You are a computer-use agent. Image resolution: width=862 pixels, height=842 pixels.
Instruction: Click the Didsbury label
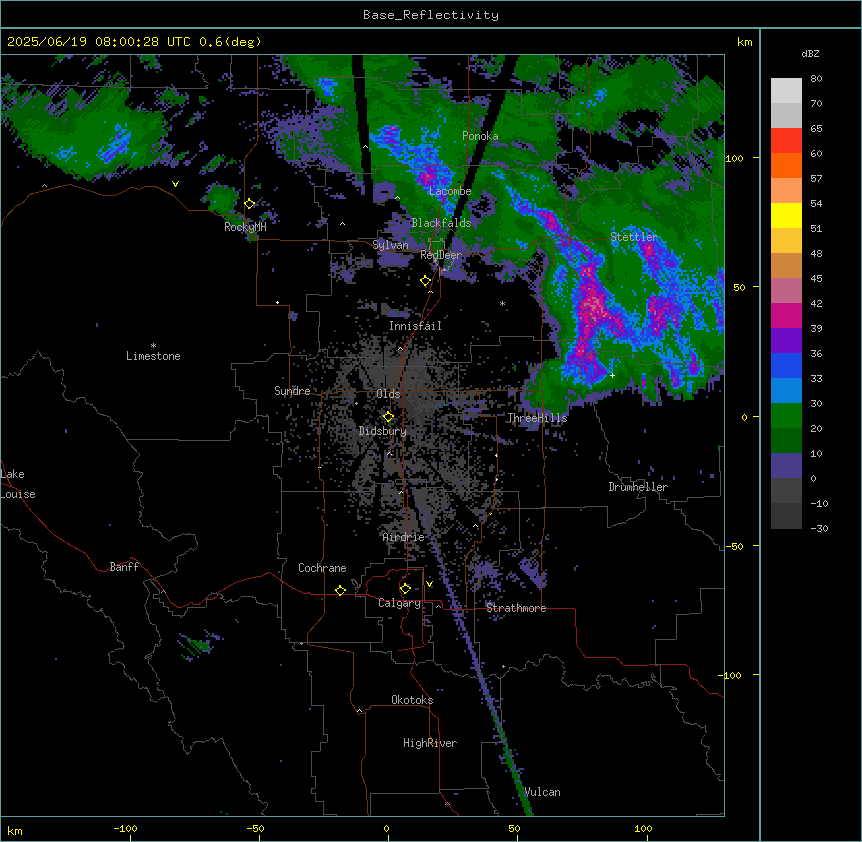[x=383, y=431]
